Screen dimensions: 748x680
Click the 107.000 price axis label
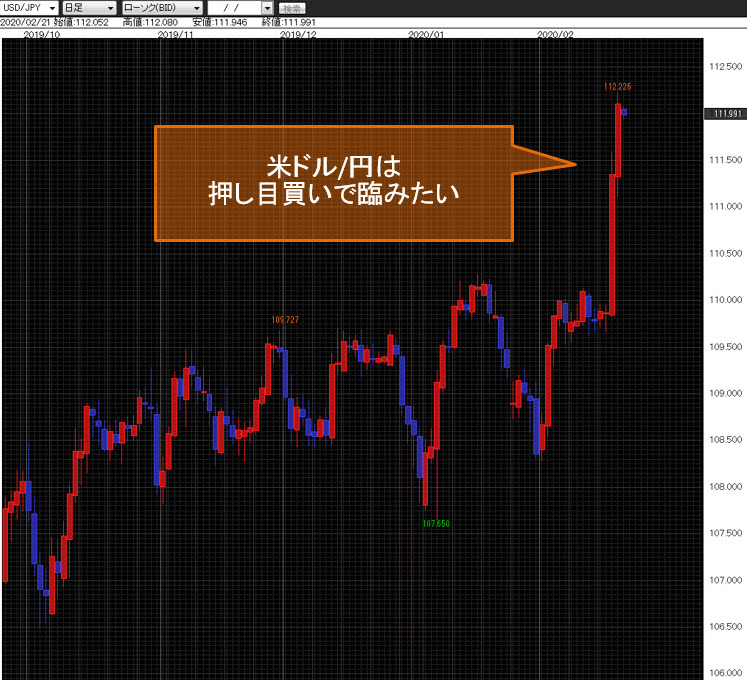[726, 580]
